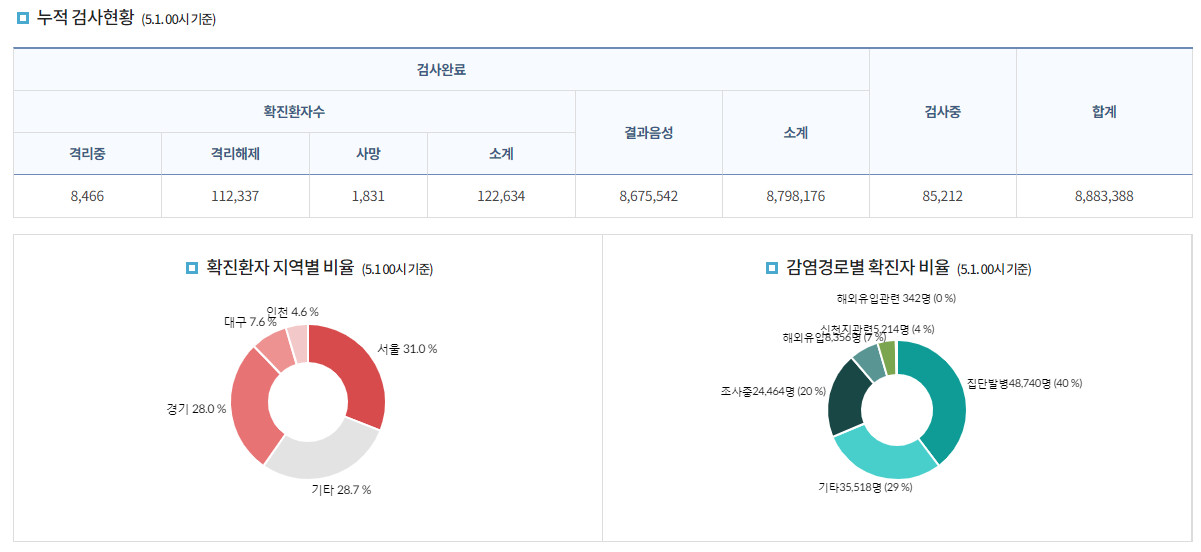Select the 신천지관련 4% green segment
This screenshot has height=552, width=1201.
tap(887, 356)
